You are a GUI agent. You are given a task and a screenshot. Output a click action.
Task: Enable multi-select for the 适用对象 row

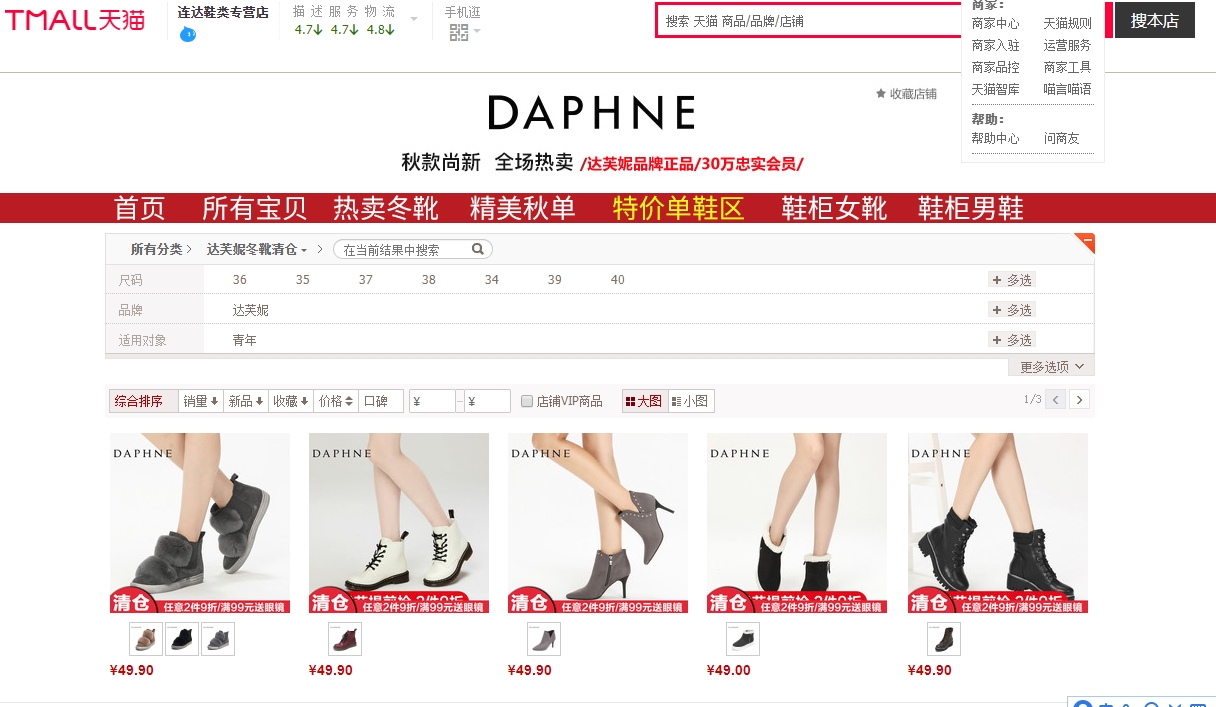pos(1012,340)
